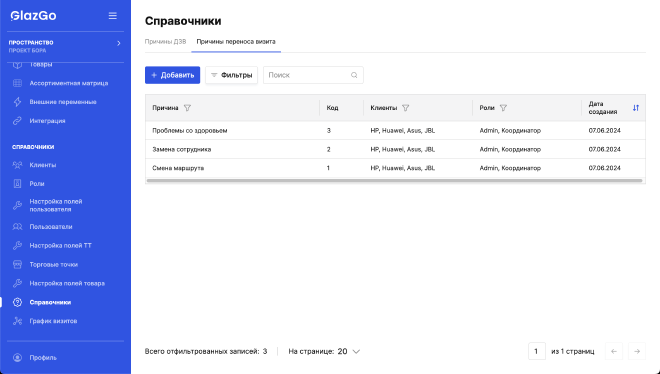Viewport: 660px width, 374px height.
Task: Click the page number input box
Action: (x=537, y=351)
